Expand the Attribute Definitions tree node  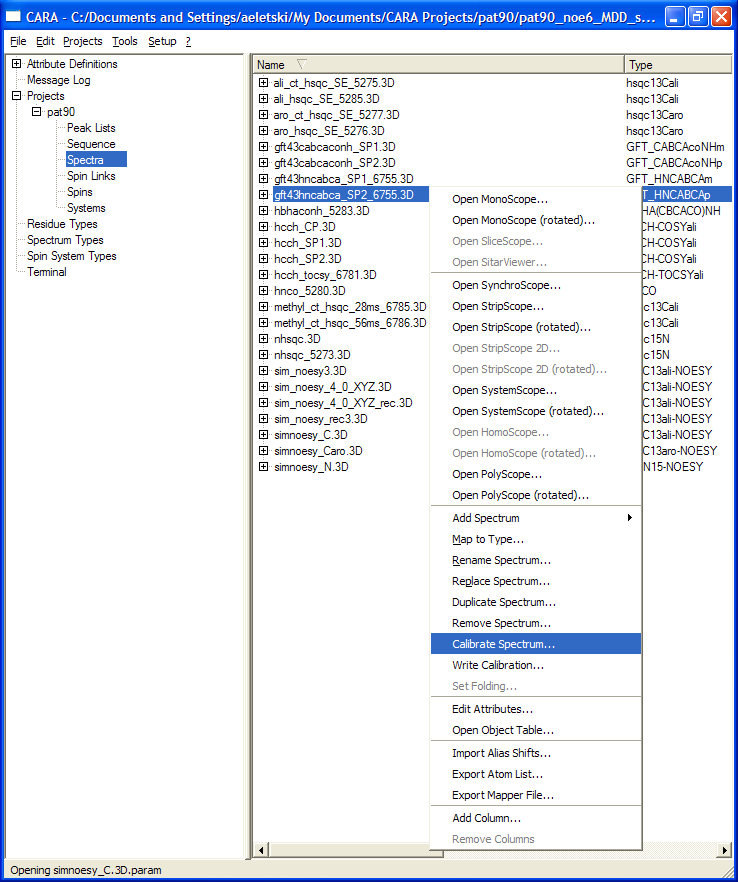coord(16,64)
